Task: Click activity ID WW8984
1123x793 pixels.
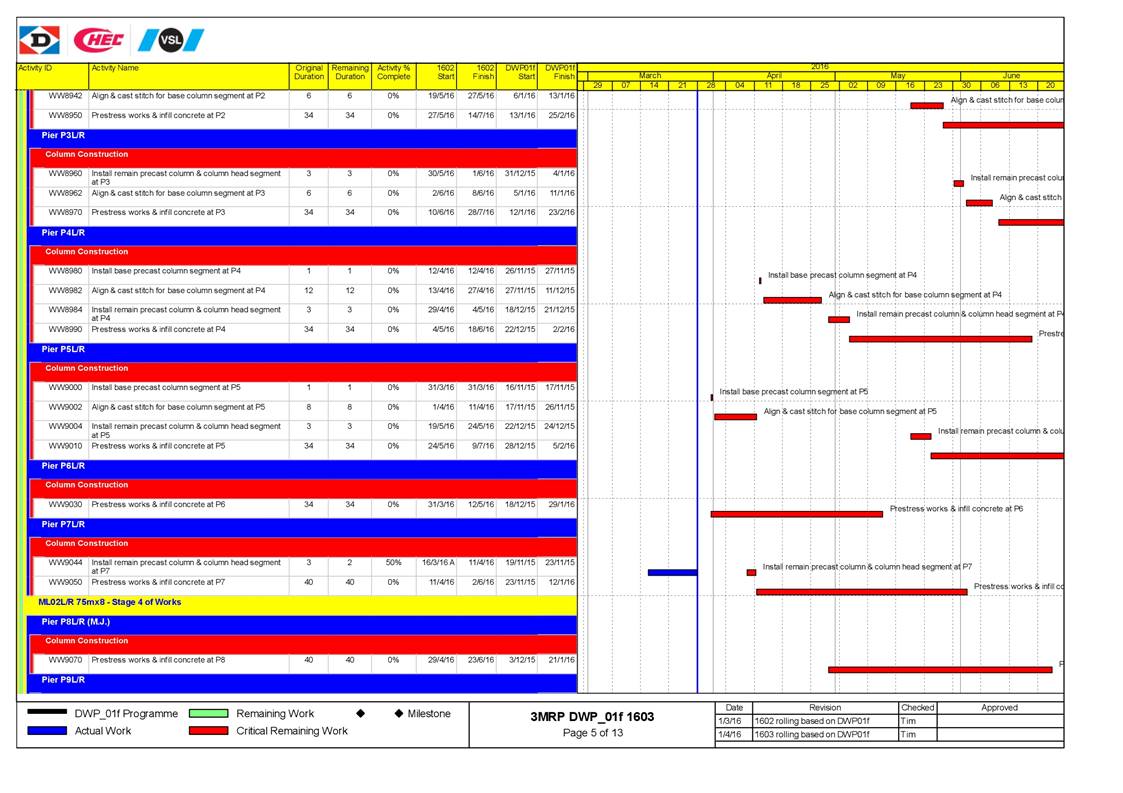Action: 65,310
